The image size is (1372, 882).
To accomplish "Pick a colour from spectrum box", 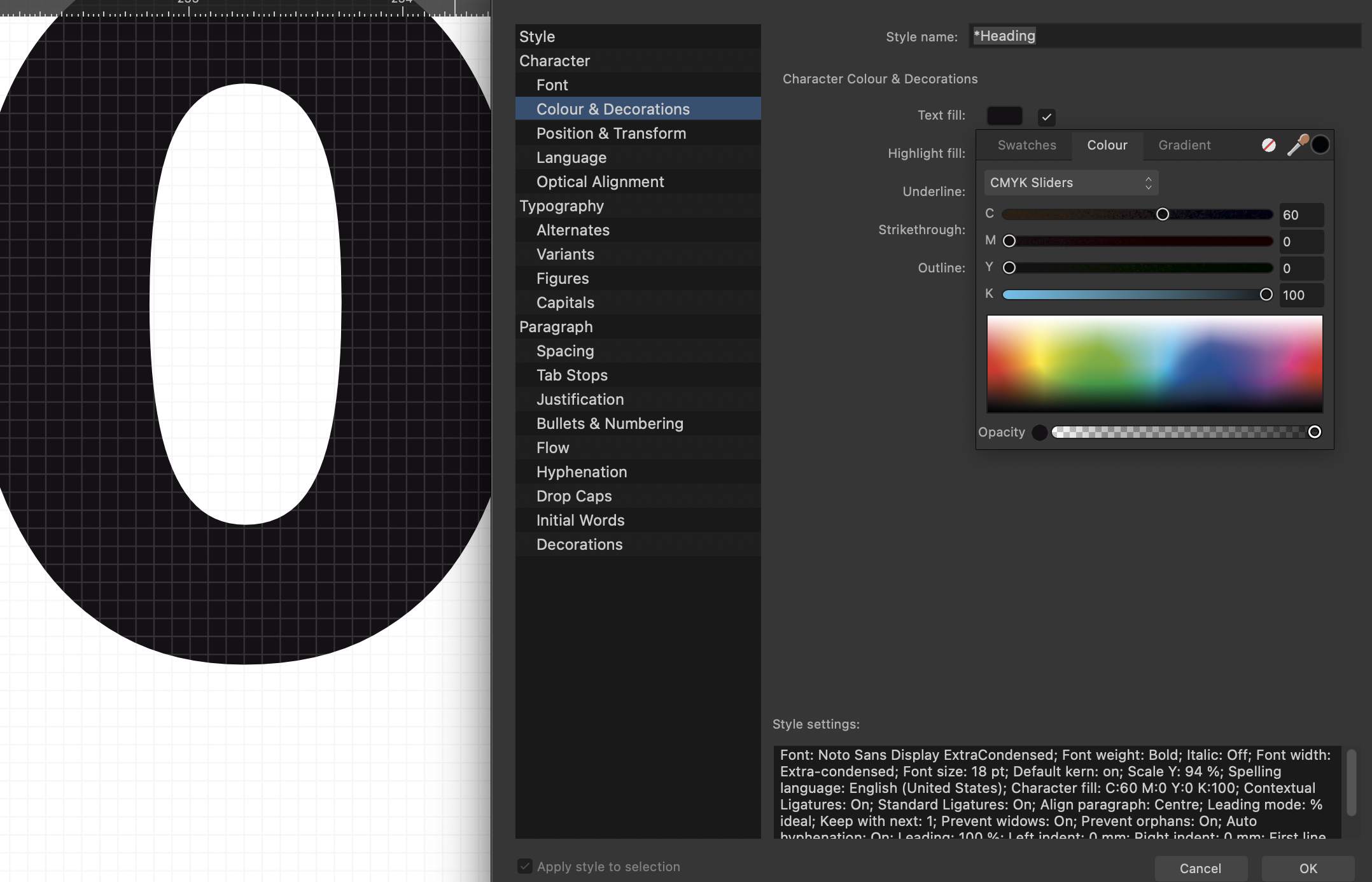I will (x=1154, y=364).
